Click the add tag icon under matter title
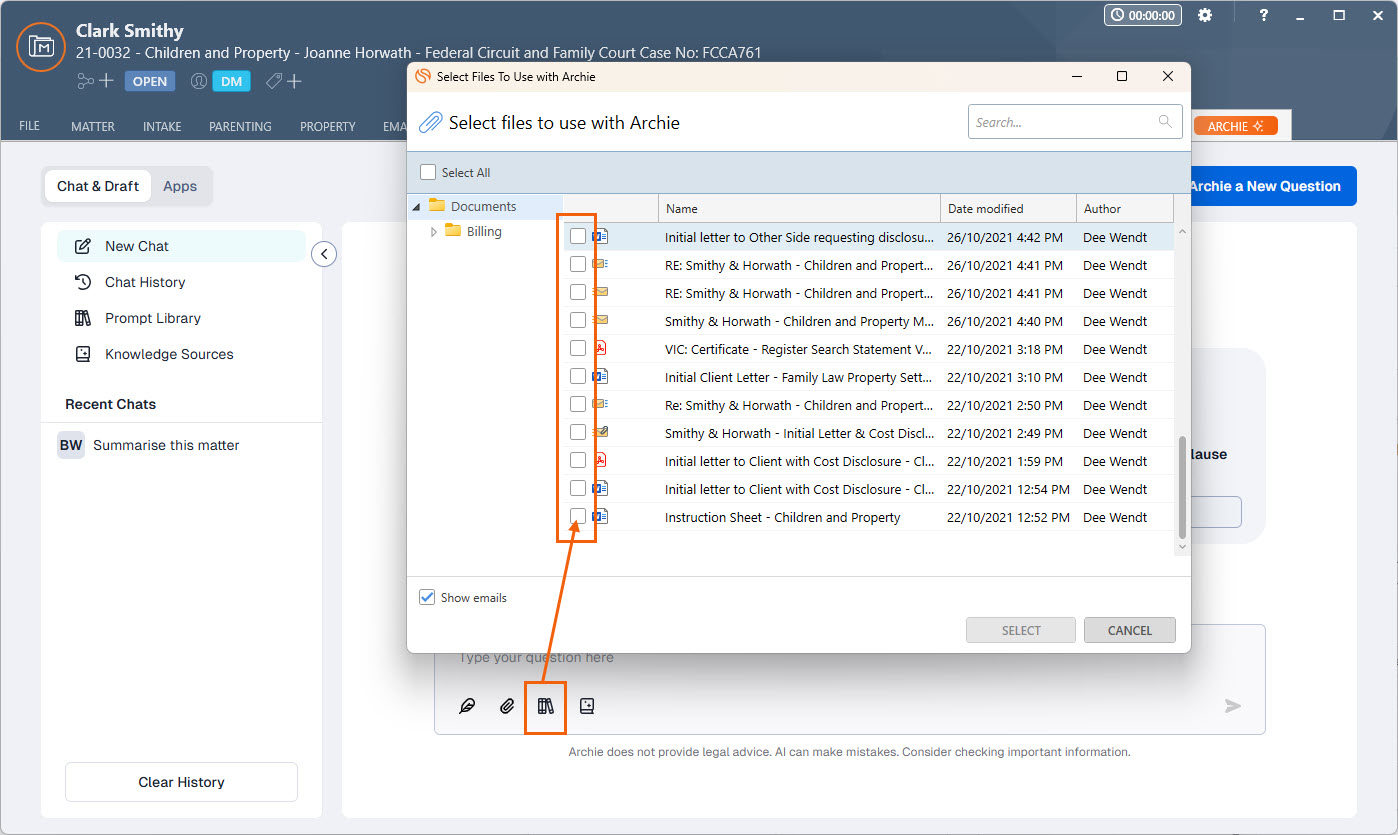Screen dimensions: 1398x835 284,81
